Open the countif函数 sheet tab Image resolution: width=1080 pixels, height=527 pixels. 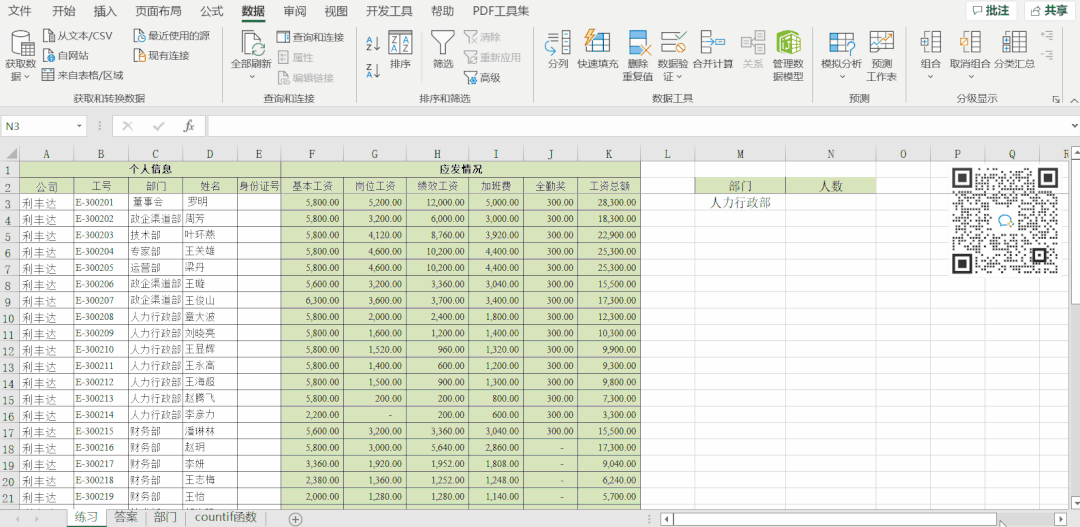(x=226, y=517)
